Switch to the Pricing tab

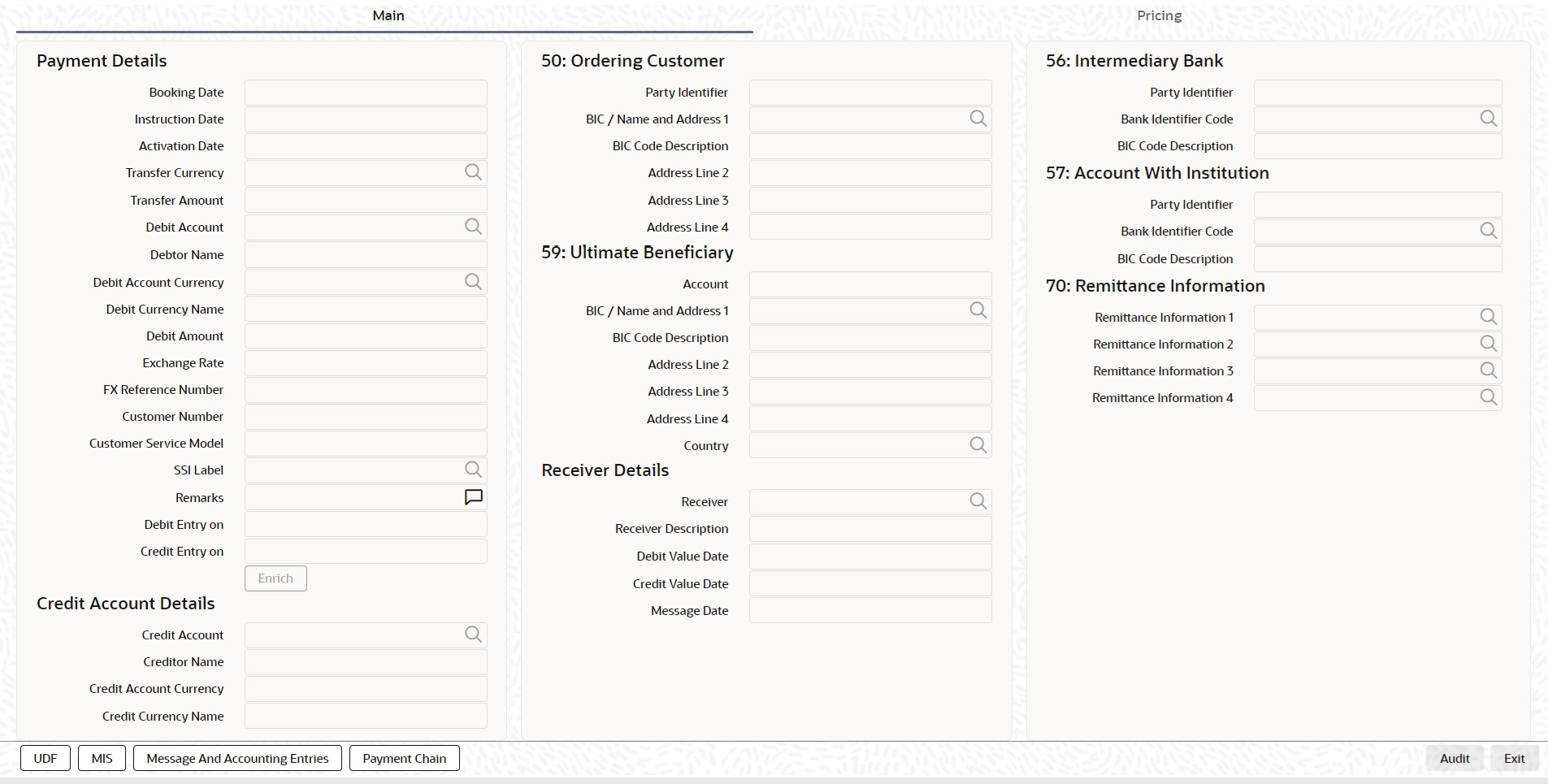(x=1159, y=15)
